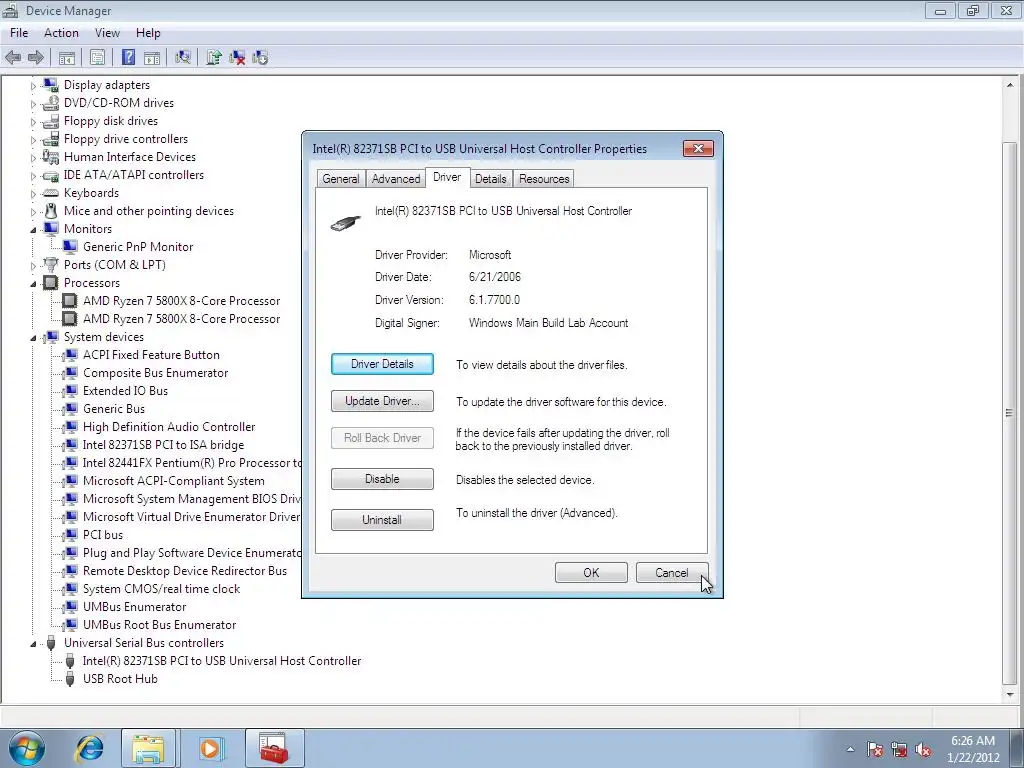1024x768 pixels.
Task: Switch to the Details tab
Action: (490, 179)
